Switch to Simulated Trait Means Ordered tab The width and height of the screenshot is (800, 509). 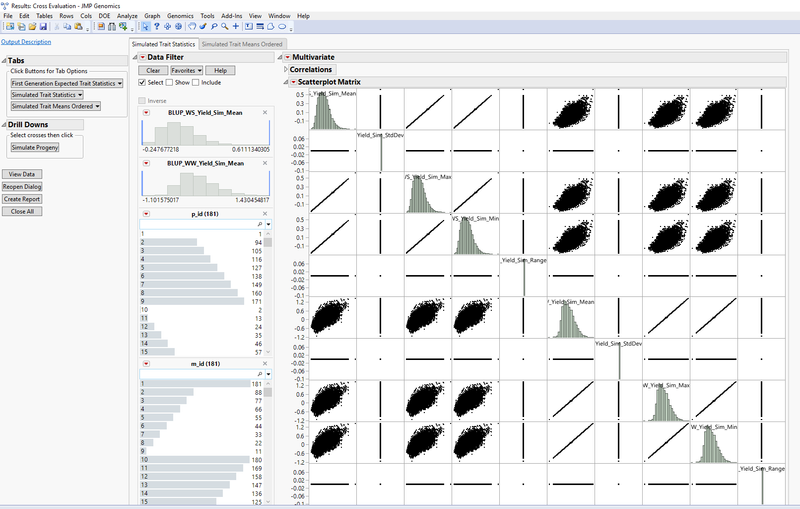[x=242, y=44]
